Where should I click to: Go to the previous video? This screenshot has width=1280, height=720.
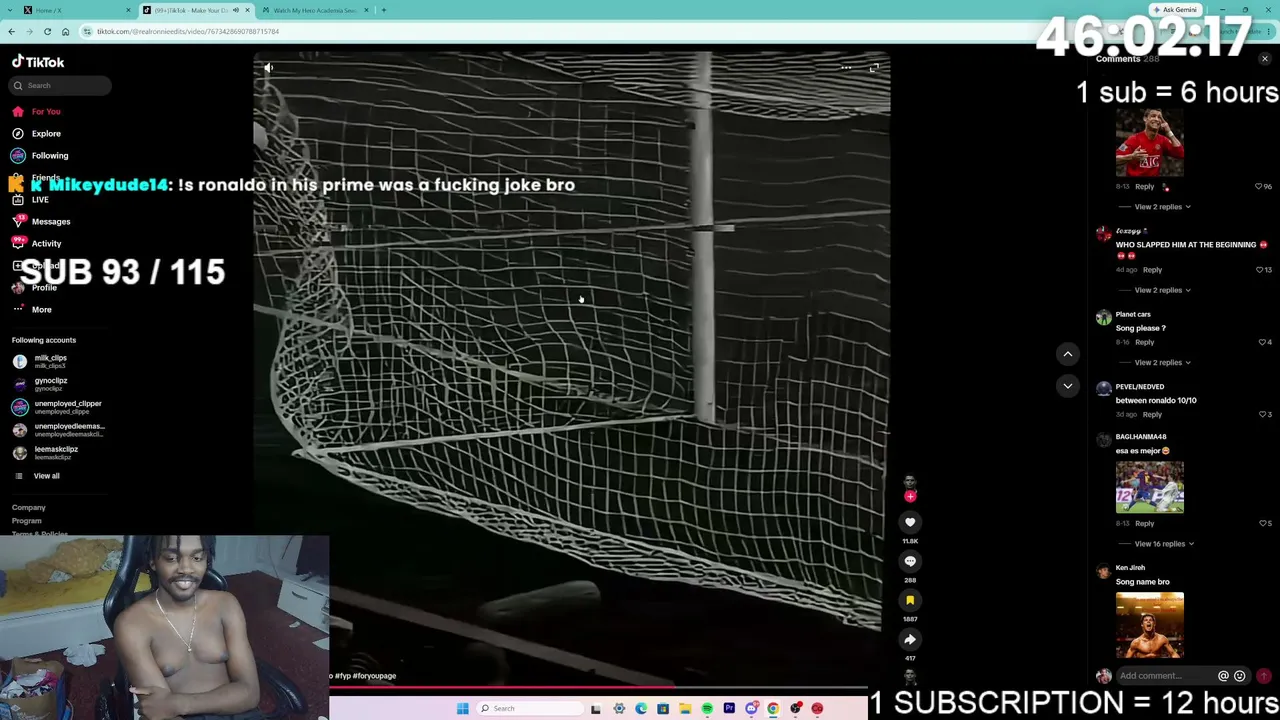[1068, 354]
